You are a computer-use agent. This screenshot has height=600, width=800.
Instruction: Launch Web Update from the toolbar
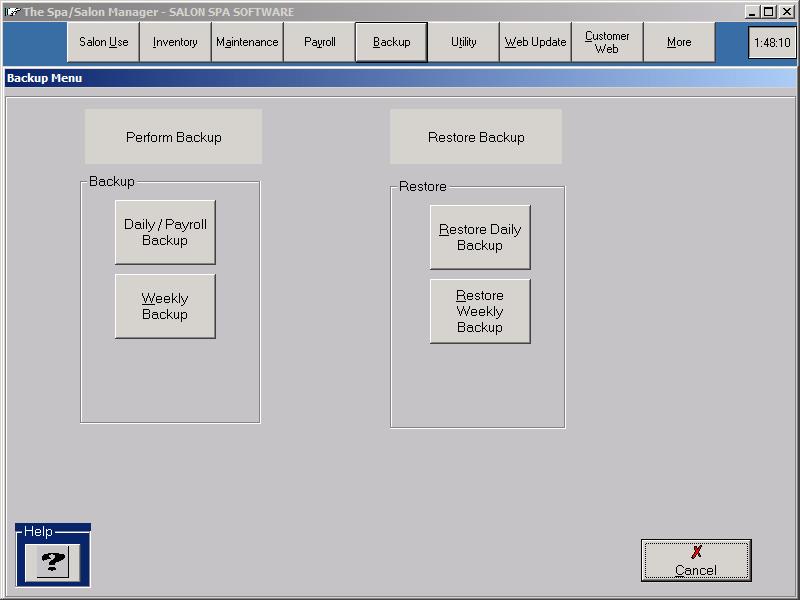click(535, 43)
